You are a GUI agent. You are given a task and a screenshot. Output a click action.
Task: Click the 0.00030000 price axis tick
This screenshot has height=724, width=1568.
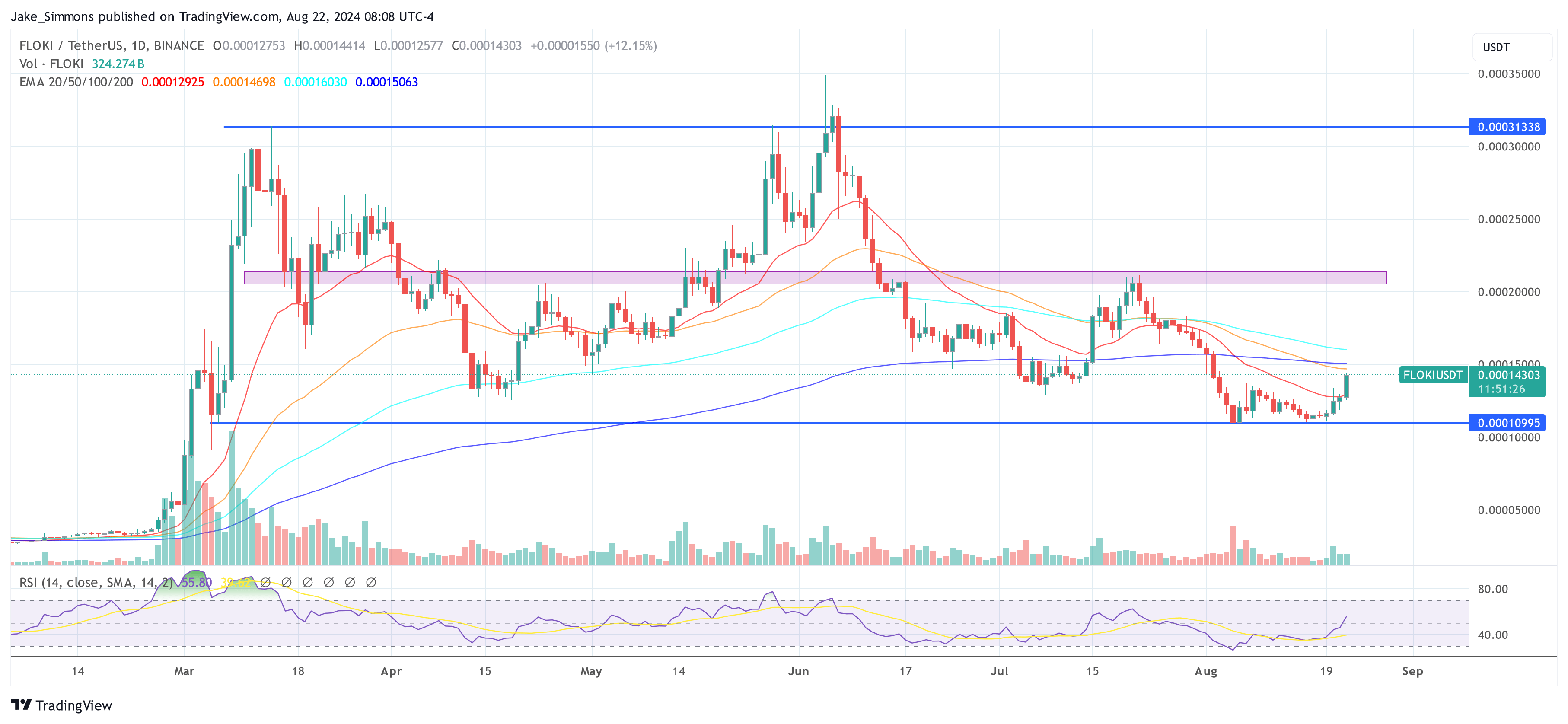[1509, 146]
